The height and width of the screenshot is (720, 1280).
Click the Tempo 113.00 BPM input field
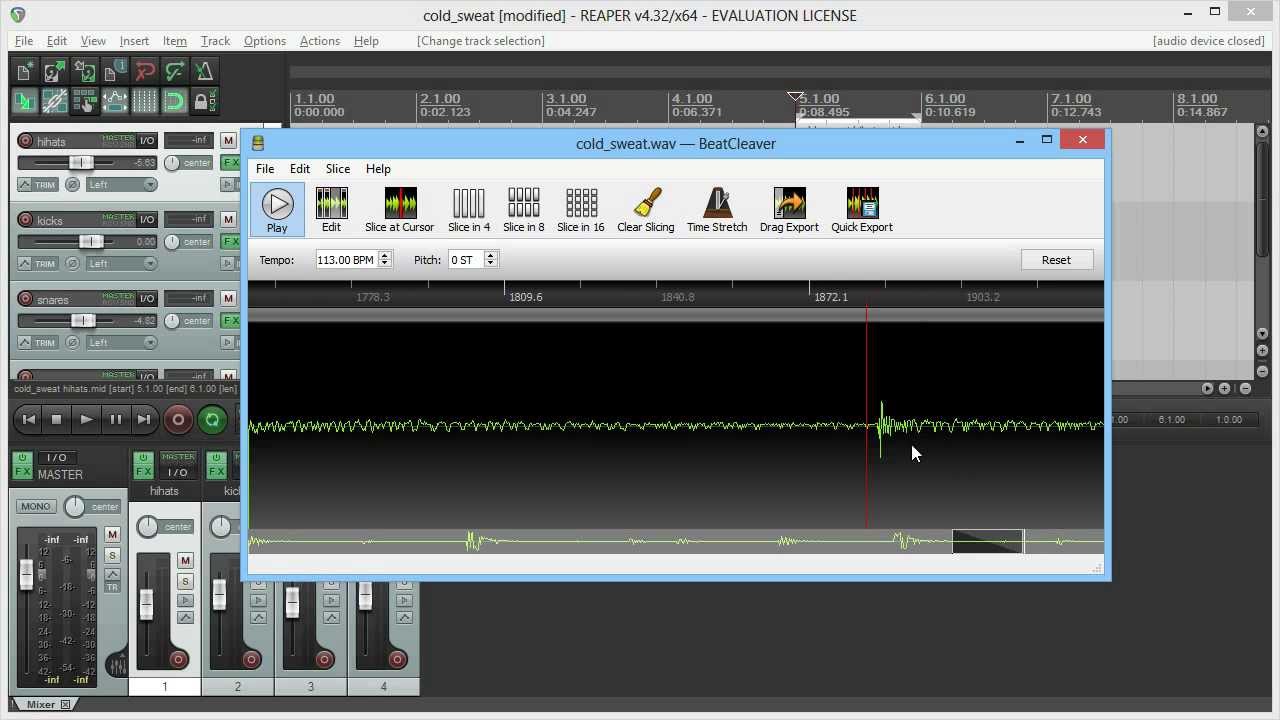(x=347, y=260)
